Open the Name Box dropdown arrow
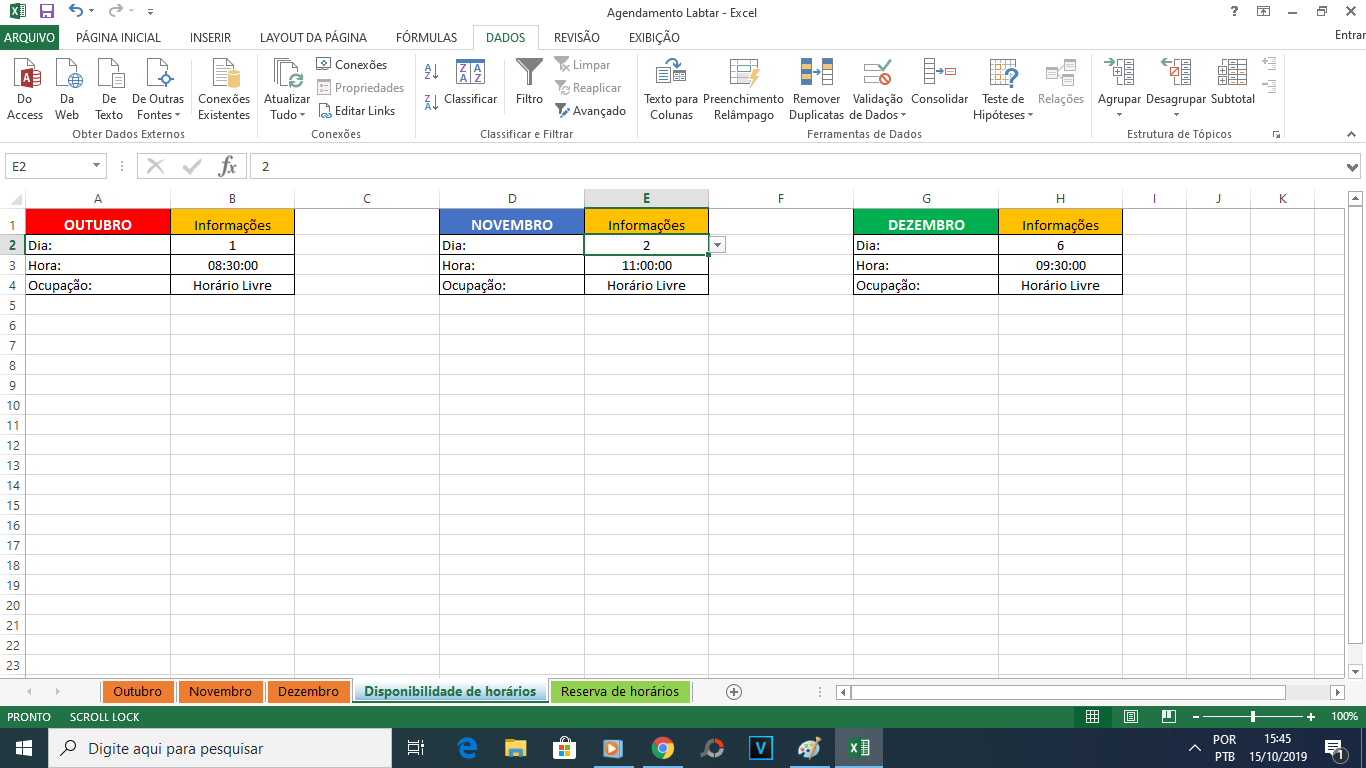The width and height of the screenshot is (1366, 768). (97, 166)
